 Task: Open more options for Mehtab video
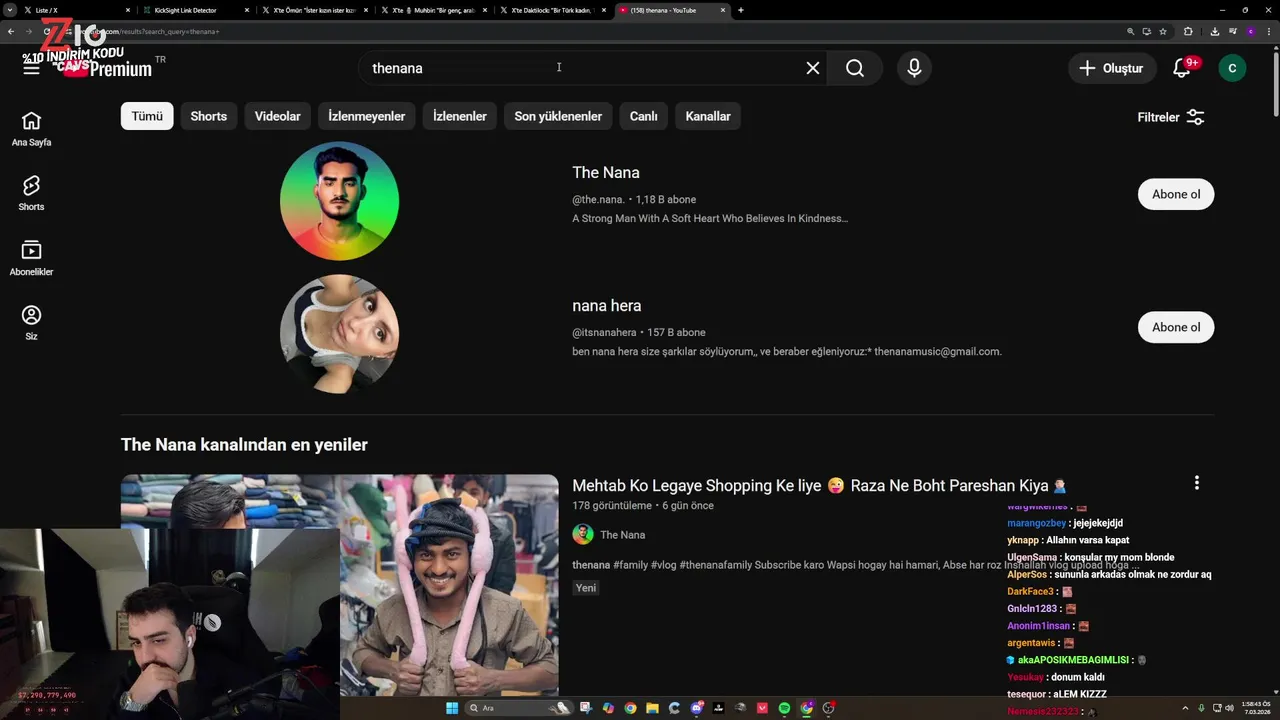pos(1196,483)
